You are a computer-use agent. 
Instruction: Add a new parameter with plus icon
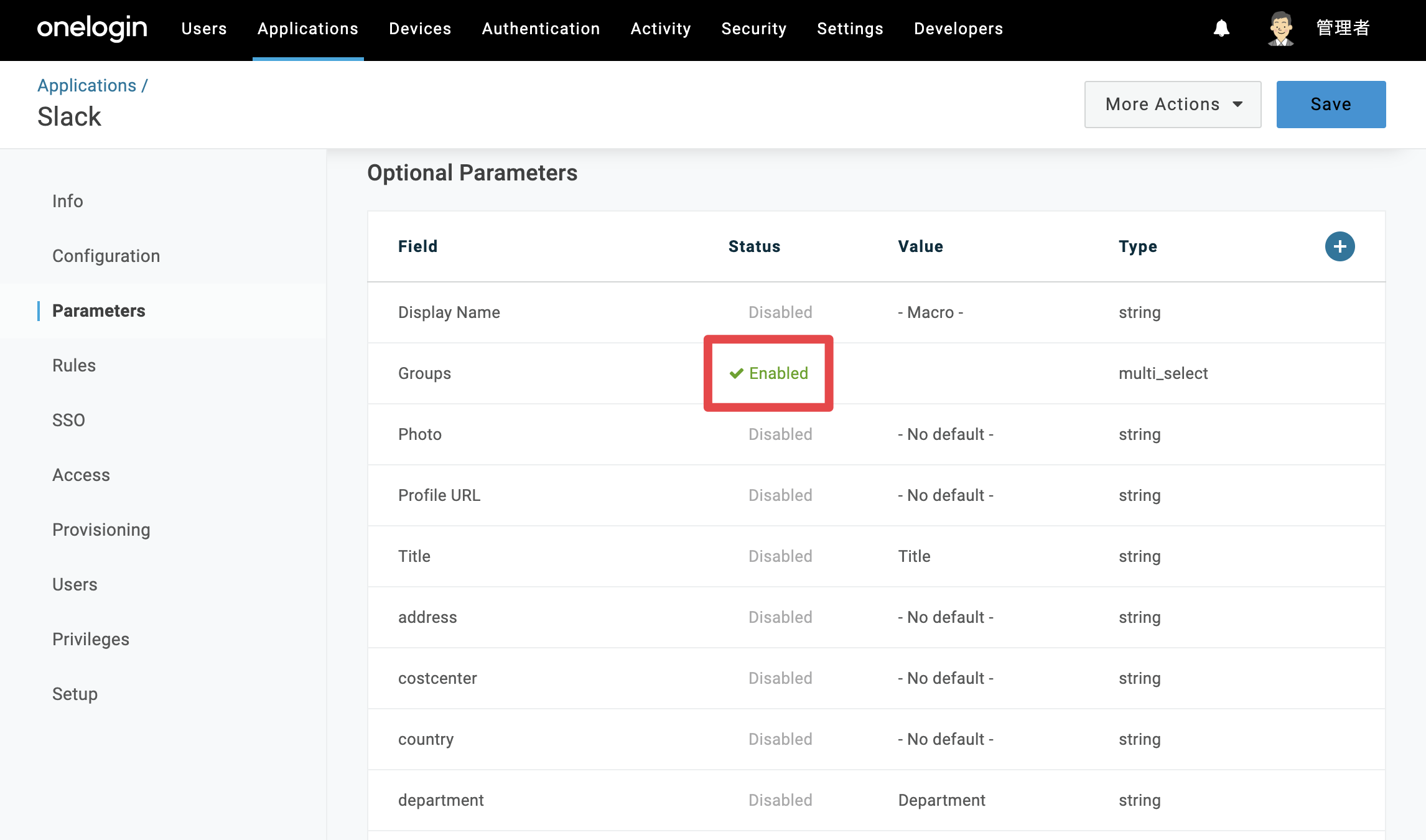tap(1340, 246)
